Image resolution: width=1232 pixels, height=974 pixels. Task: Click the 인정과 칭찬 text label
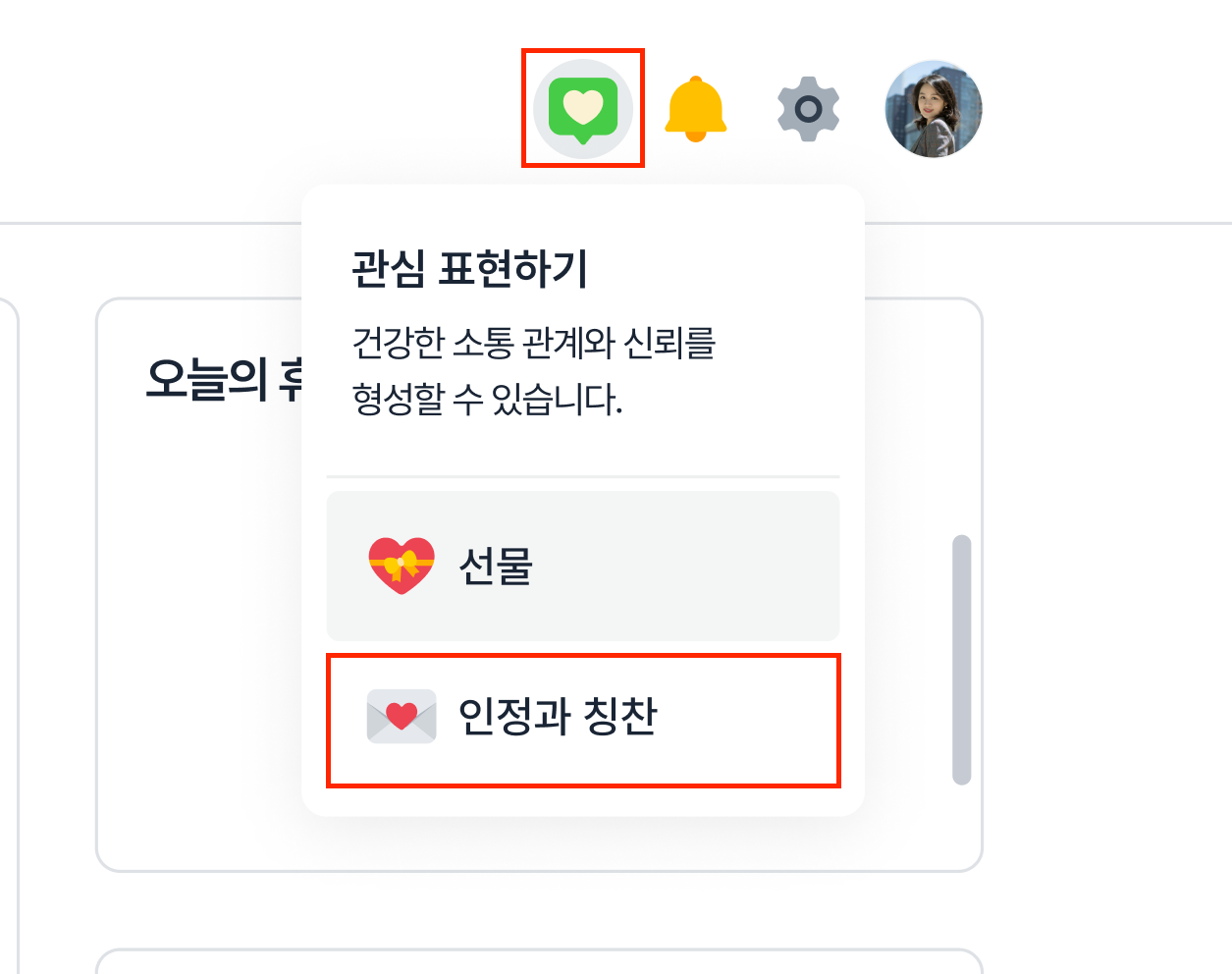pyautogui.click(x=558, y=716)
